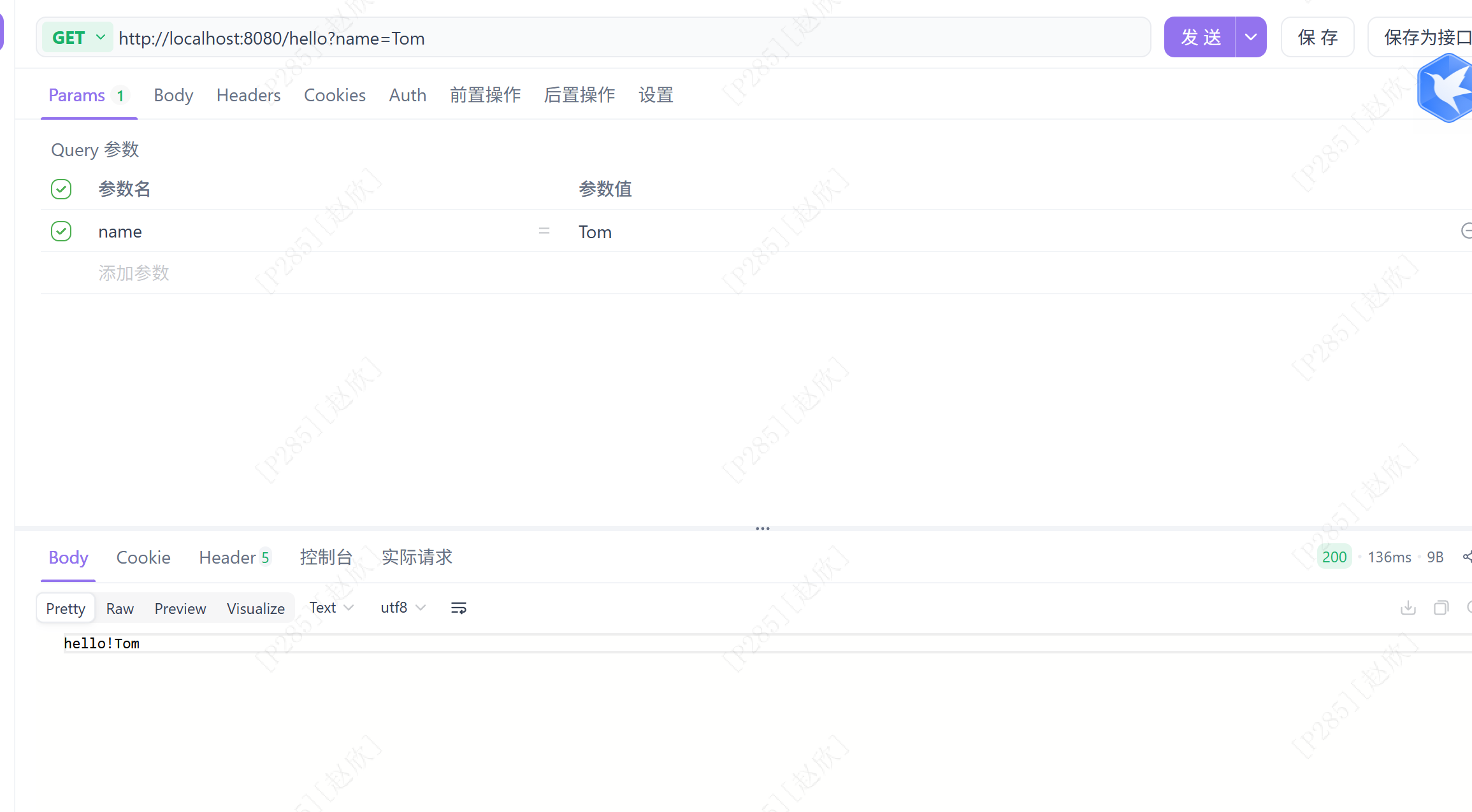Viewport: 1472px width, 812px height.
Task: Open the 控制台 response tab
Action: tap(326, 557)
